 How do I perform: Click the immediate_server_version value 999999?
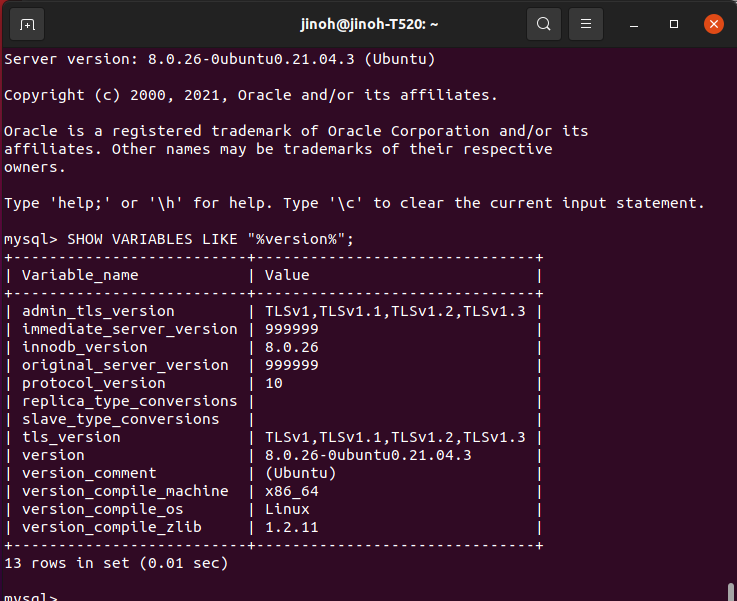292,329
